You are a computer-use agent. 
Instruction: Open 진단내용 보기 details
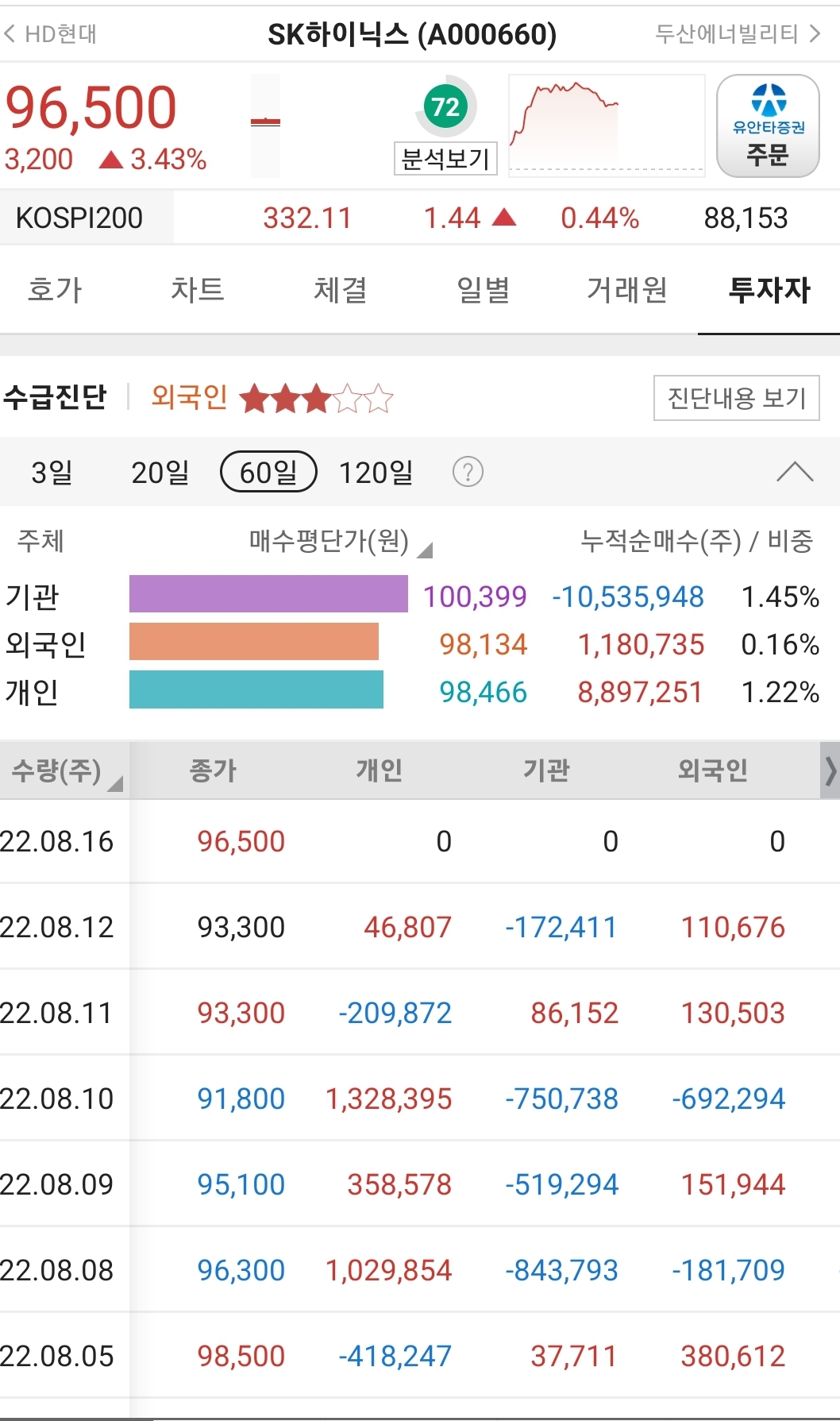(736, 397)
